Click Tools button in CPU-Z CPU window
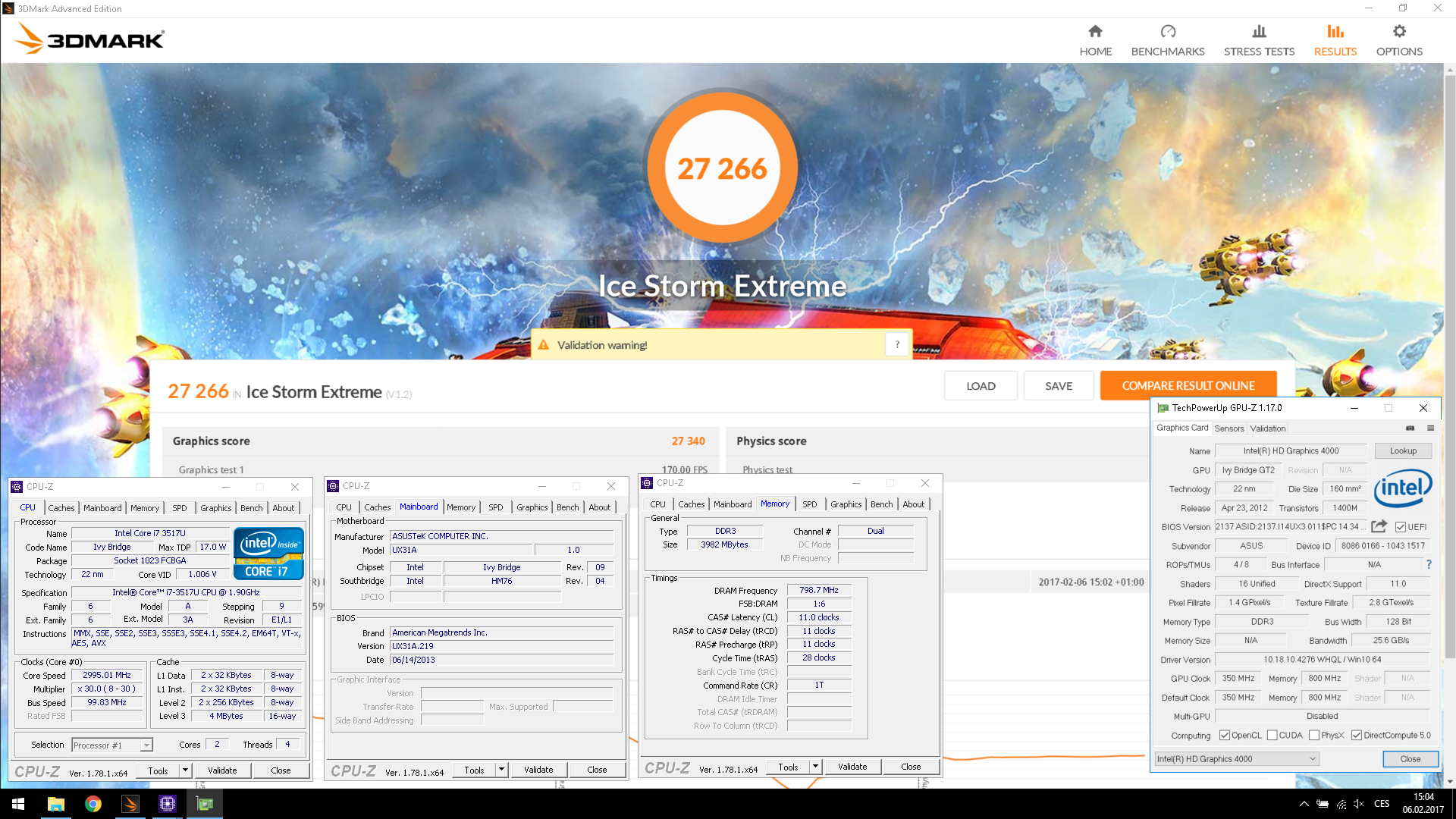1456x819 pixels. (x=158, y=770)
